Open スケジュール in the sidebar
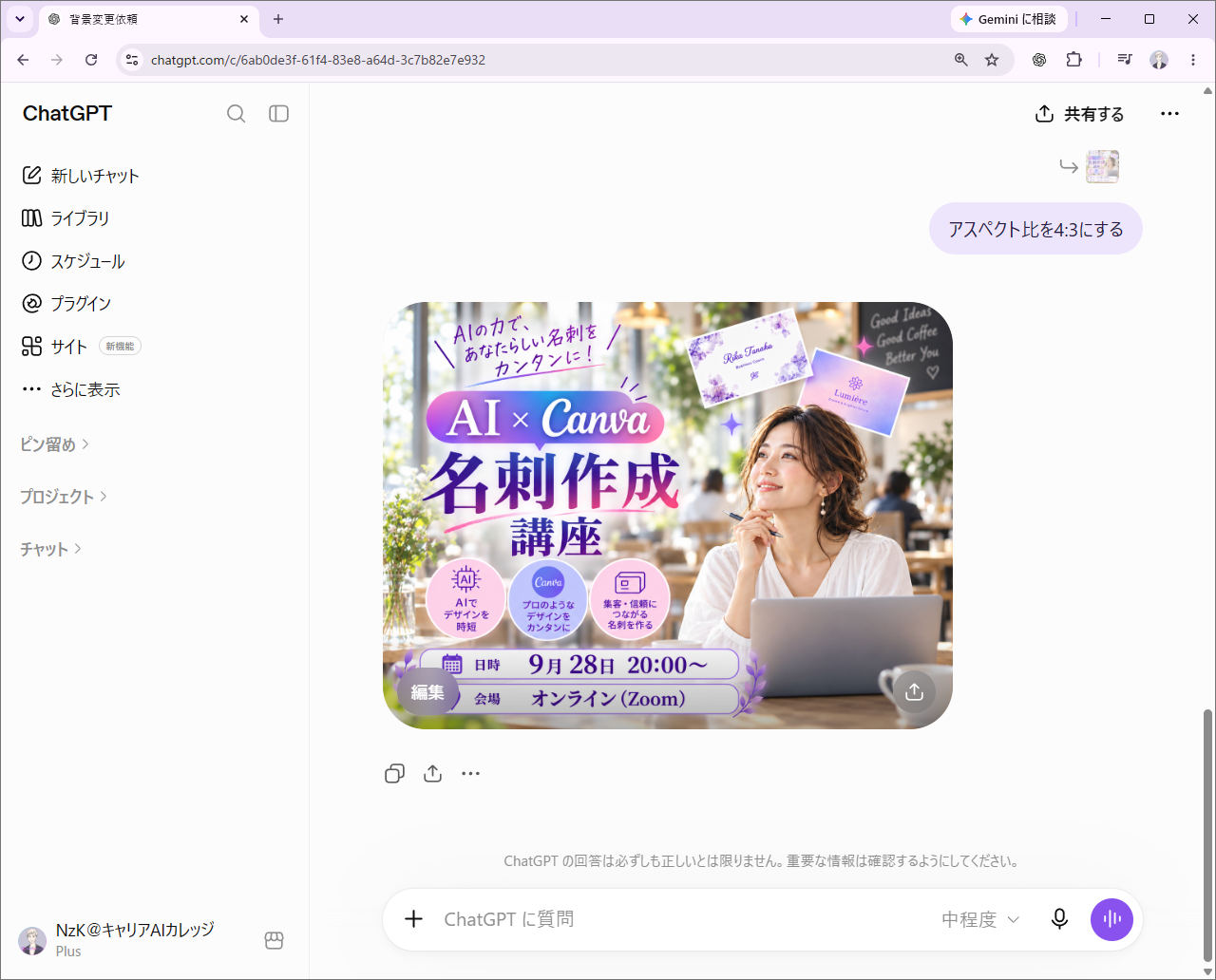The width and height of the screenshot is (1216, 980). [x=73, y=261]
